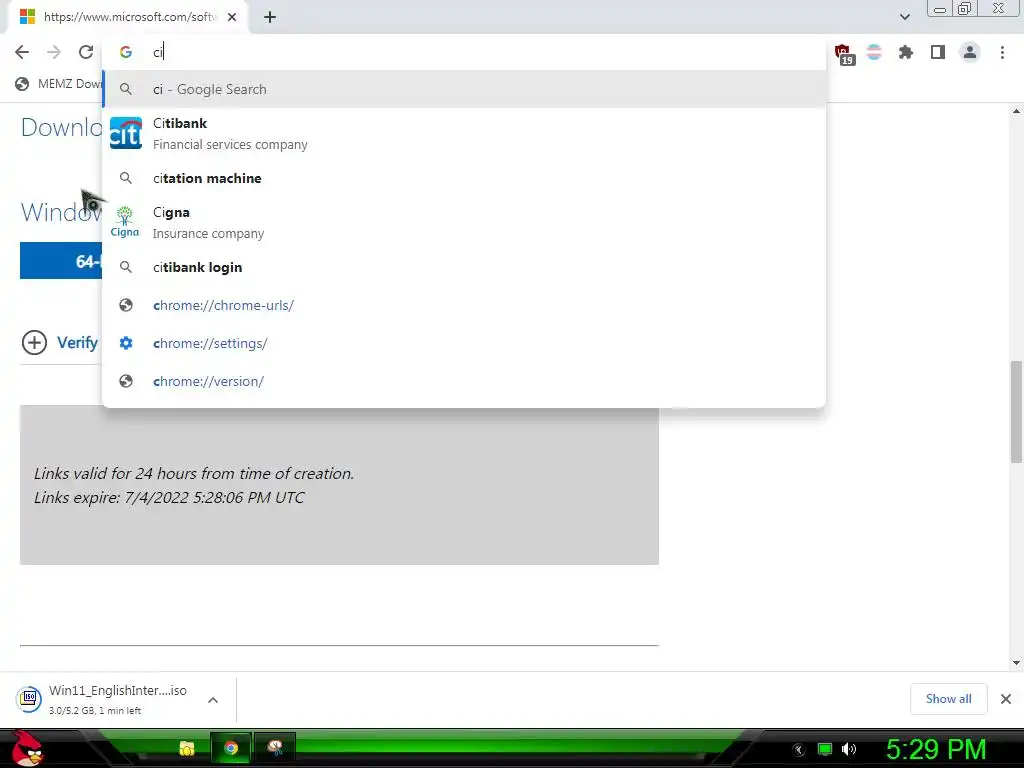Click the Verify link text

[x=77, y=342]
